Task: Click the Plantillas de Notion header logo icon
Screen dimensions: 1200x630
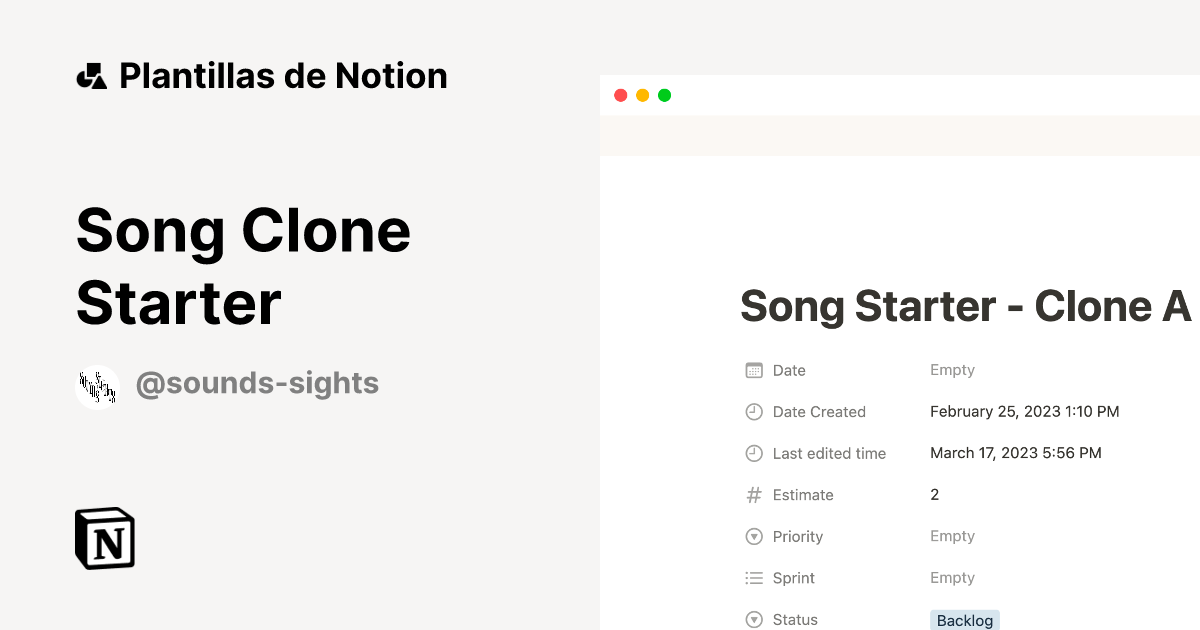Action: [x=92, y=75]
